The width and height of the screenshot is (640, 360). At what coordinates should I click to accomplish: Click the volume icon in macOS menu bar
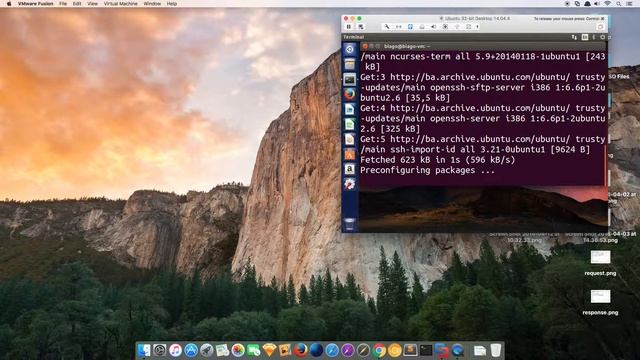(597, 4)
